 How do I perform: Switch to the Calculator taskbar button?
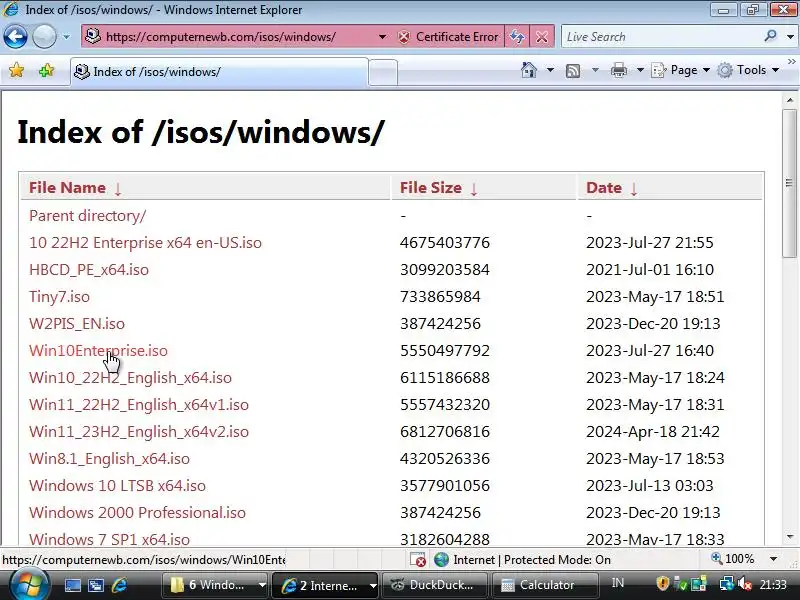point(544,585)
